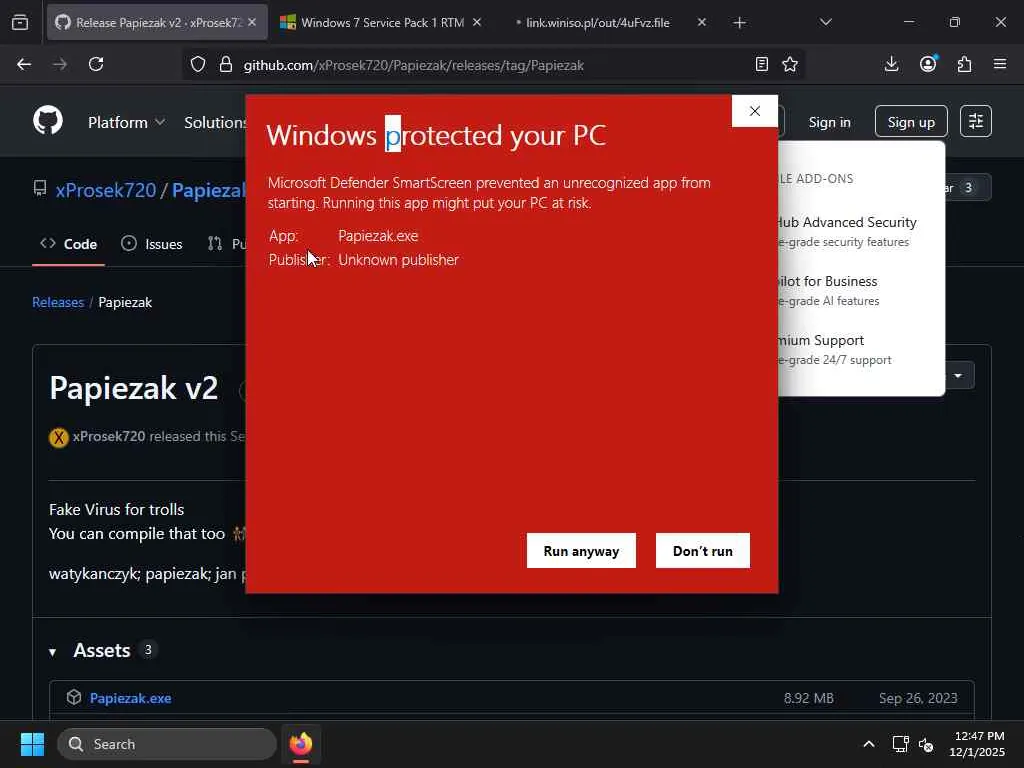Image resolution: width=1024 pixels, height=768 pixels.
Task: Show hidden system tray icons
Action: click(869, 744)
